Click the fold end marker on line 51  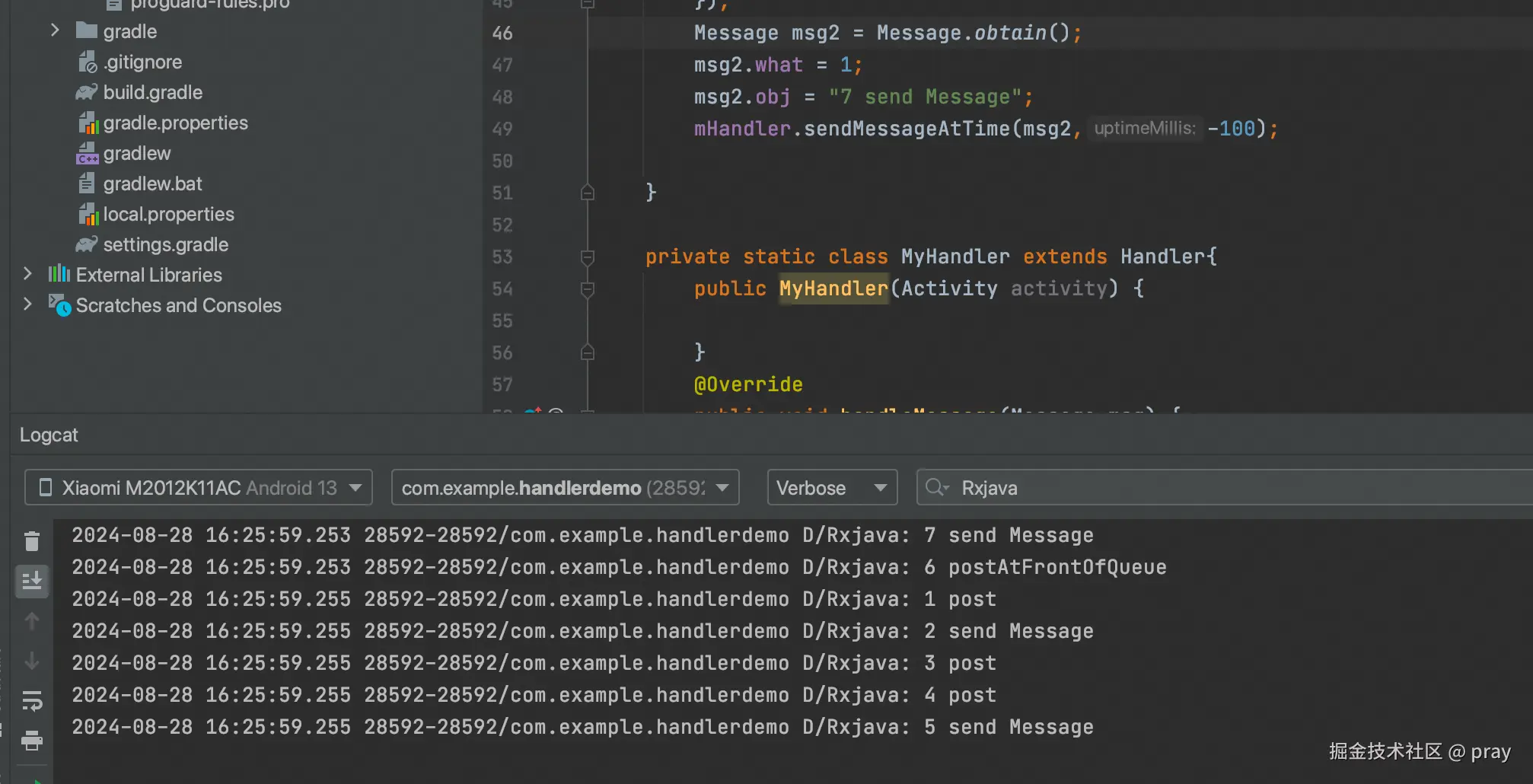click(x=588, y=193)
